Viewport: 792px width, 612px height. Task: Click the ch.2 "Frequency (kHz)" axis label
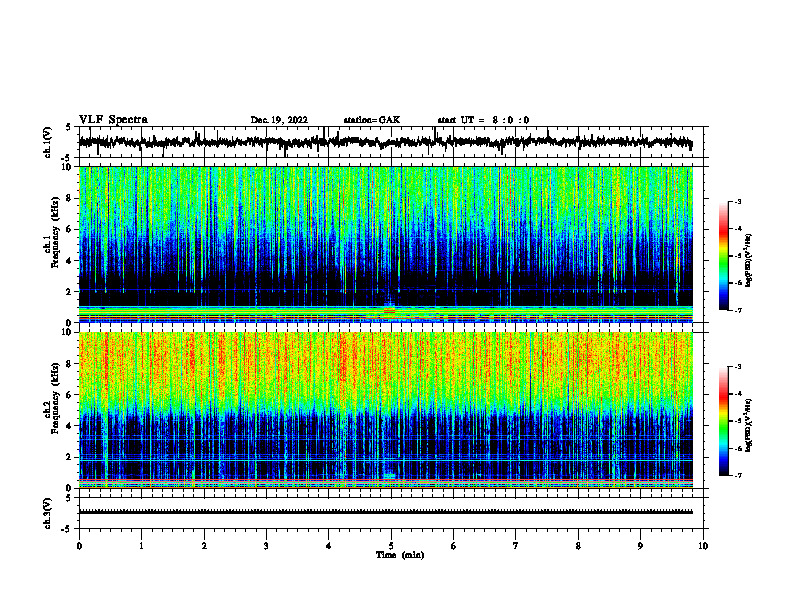click(x=55, y=399)
